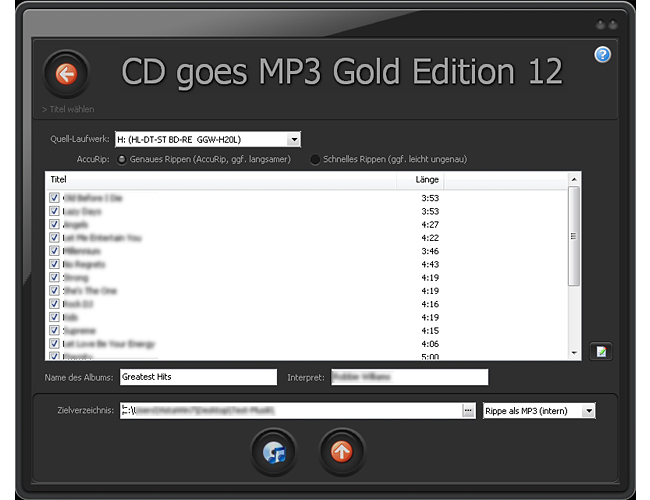Start ripping with the CD music icon
The height and width of the screenshot is (500, 650).
coord(274,452)
